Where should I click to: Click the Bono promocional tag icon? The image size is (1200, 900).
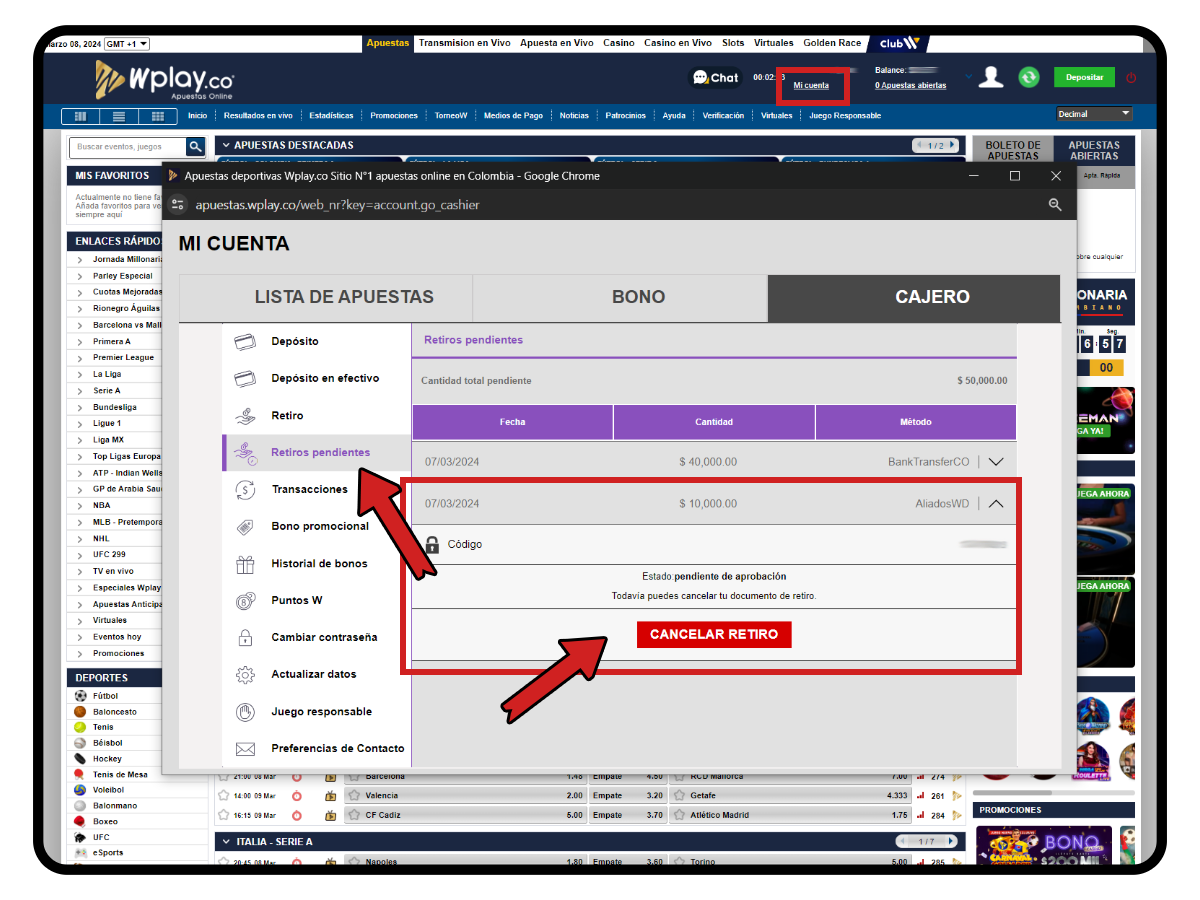(245, 527)
